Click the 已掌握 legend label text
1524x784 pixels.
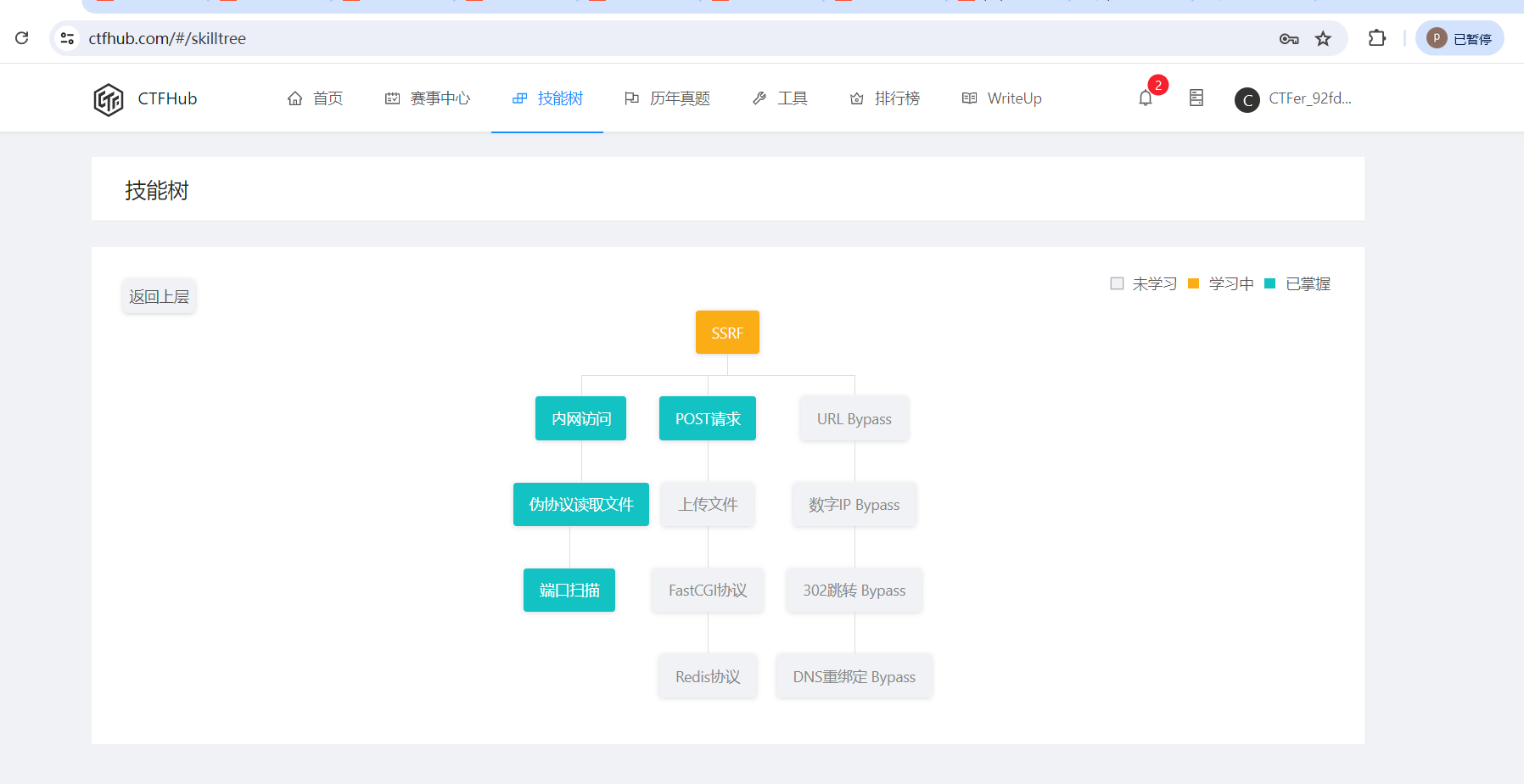pyautogui.click(x=1308, y=283)
